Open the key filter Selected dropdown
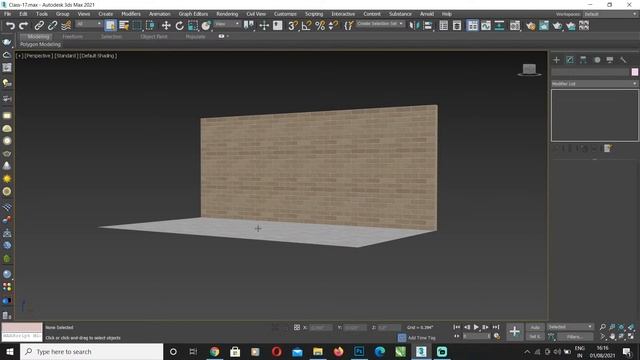 (570, 327)
